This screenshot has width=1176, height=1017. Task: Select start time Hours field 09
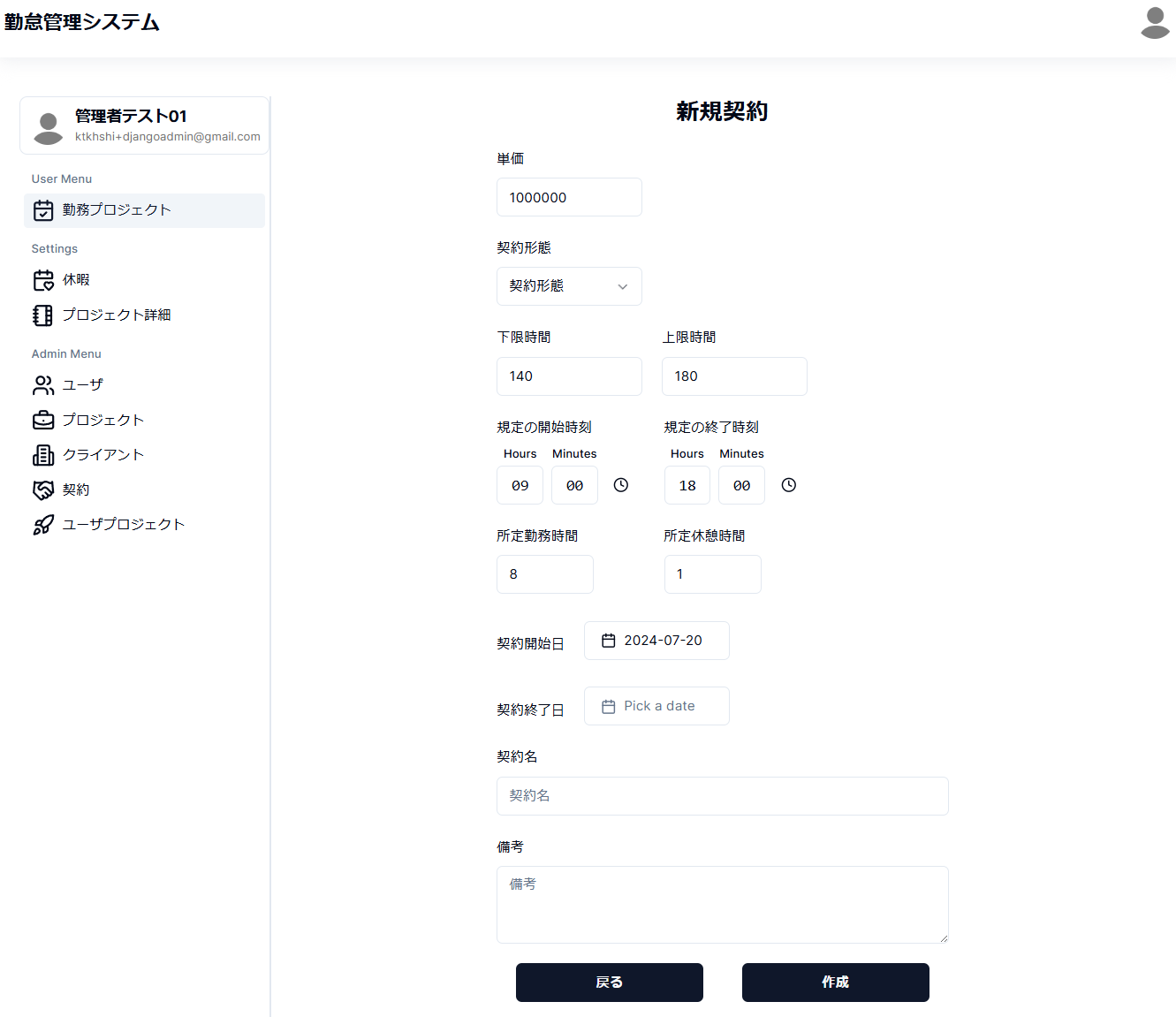520,485
